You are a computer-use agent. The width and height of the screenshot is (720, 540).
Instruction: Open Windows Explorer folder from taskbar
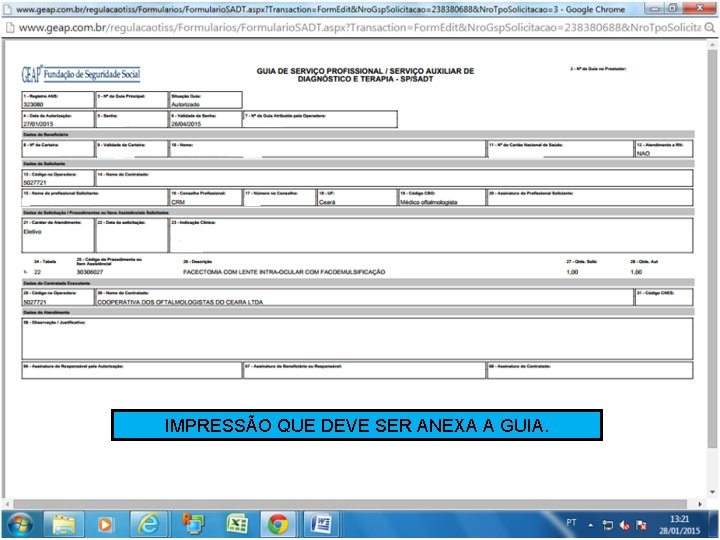(64, 524)
